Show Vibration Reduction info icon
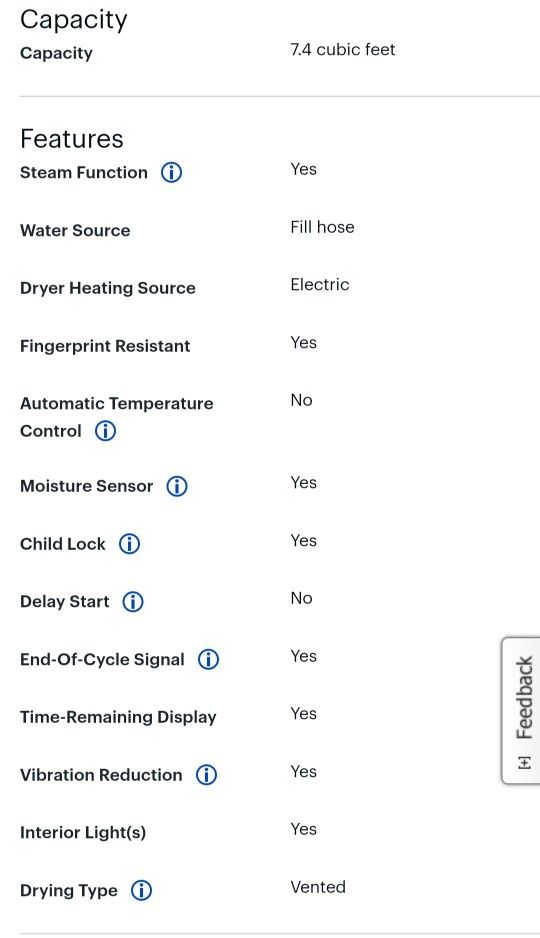This screenshot has width=540, height=938. tap(206, 775)
